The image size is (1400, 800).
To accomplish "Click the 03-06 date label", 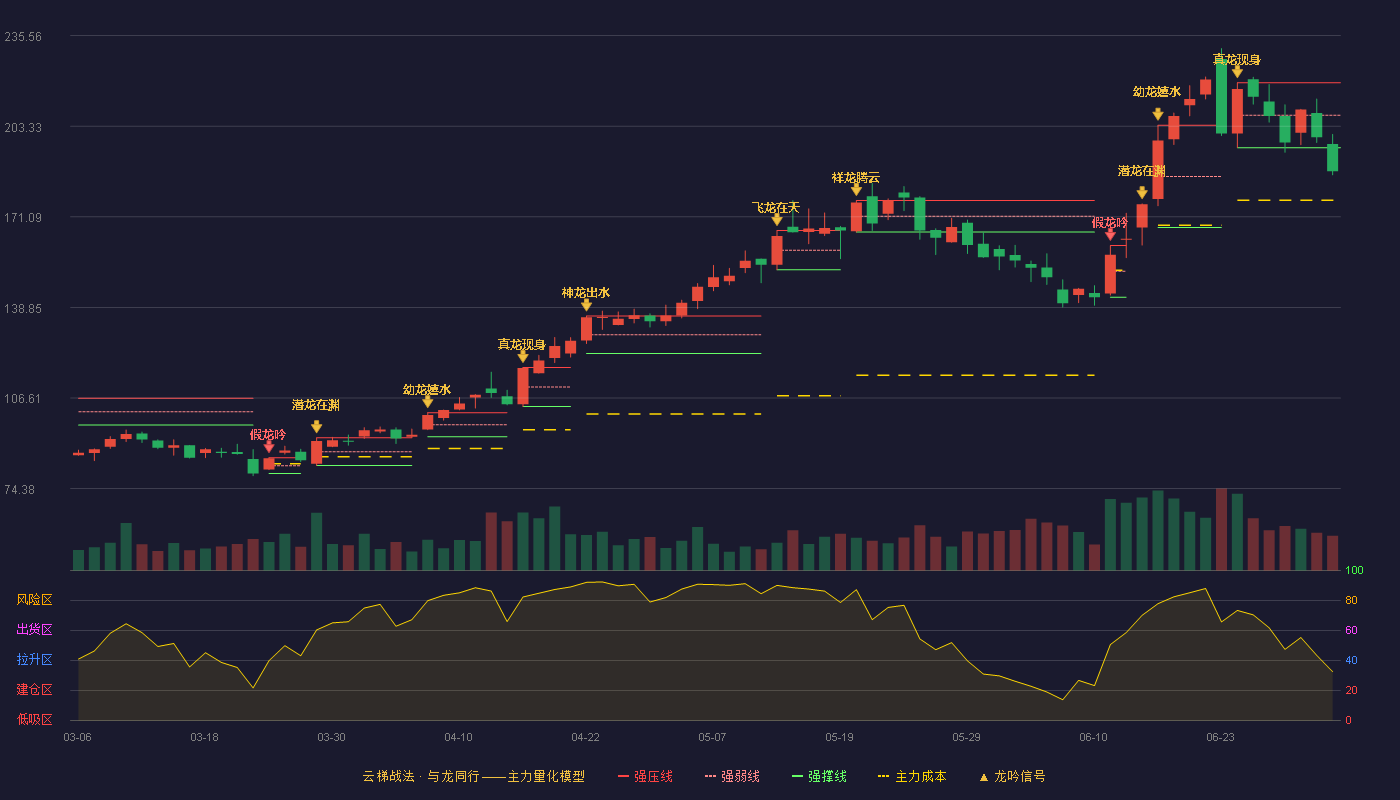I will 77,737.
